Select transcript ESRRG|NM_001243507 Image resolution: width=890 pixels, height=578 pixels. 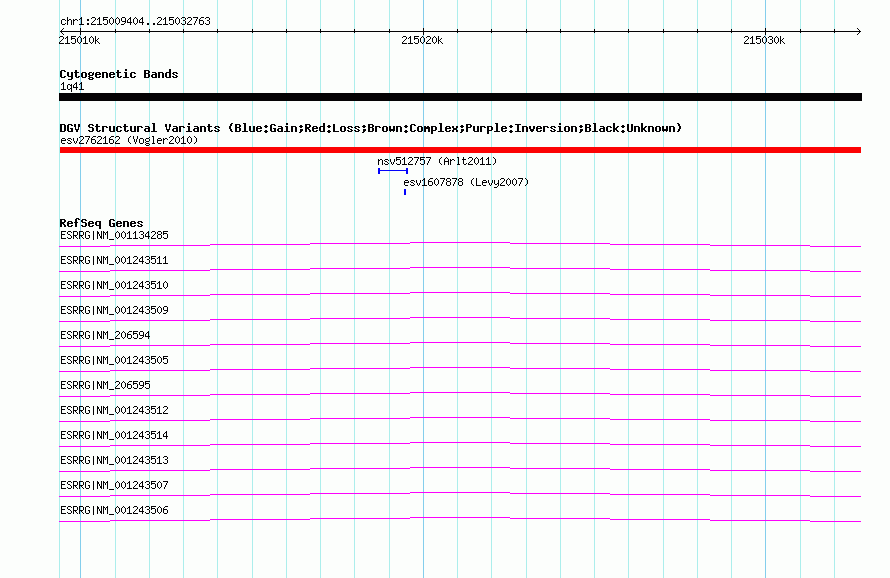click(x=114, y=485)
